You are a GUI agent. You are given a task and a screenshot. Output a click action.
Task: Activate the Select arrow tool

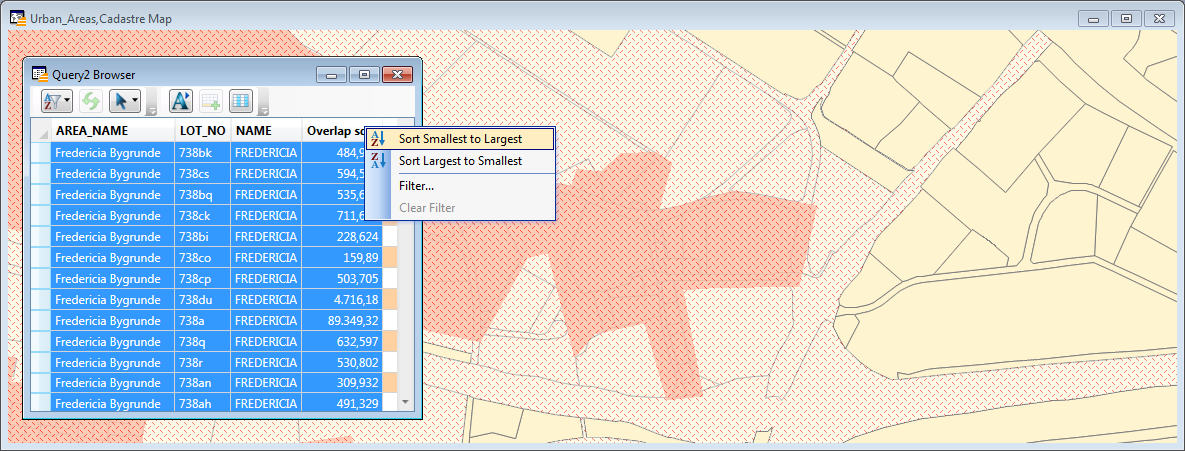(x=120, y=100)
